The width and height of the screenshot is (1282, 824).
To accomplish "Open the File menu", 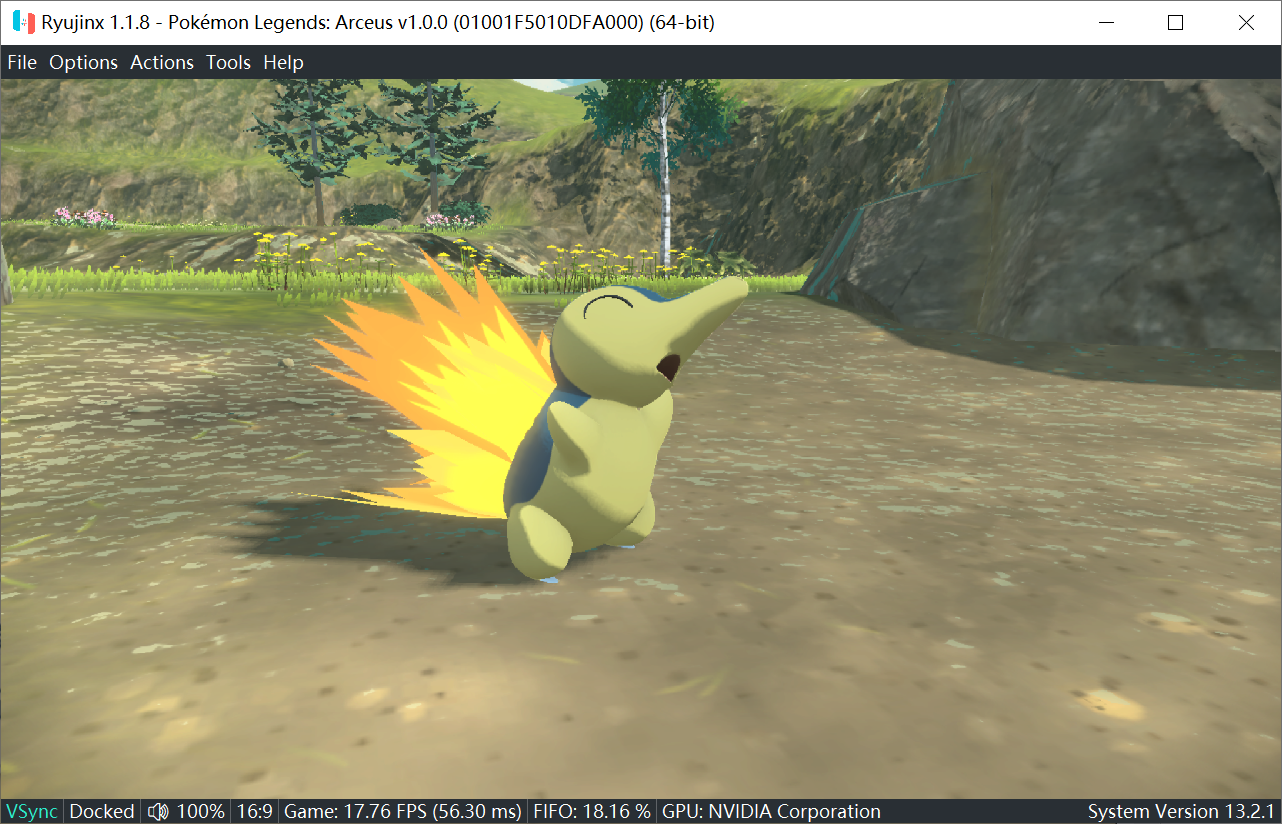I will 22,62.
